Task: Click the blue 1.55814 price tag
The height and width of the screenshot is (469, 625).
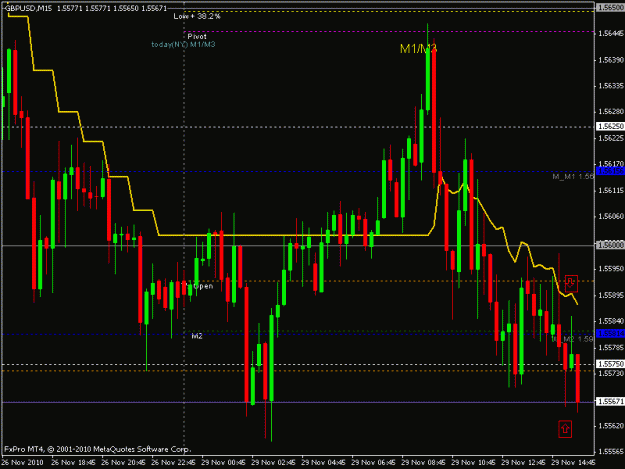Action: (x=610, y=334)
